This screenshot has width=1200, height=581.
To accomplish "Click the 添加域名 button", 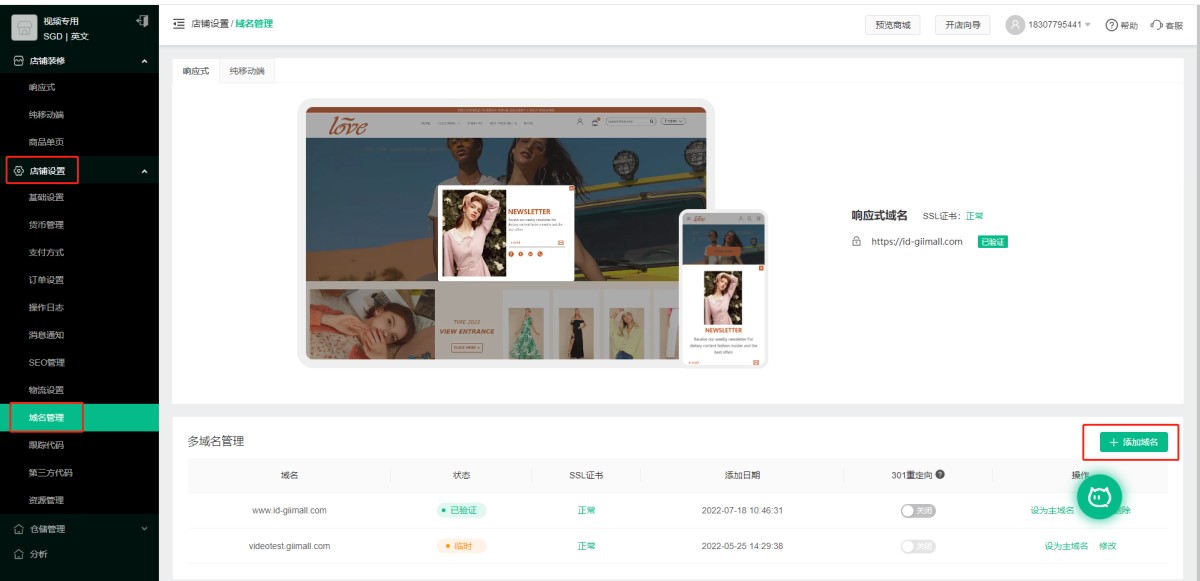I will click(1134, 441).
